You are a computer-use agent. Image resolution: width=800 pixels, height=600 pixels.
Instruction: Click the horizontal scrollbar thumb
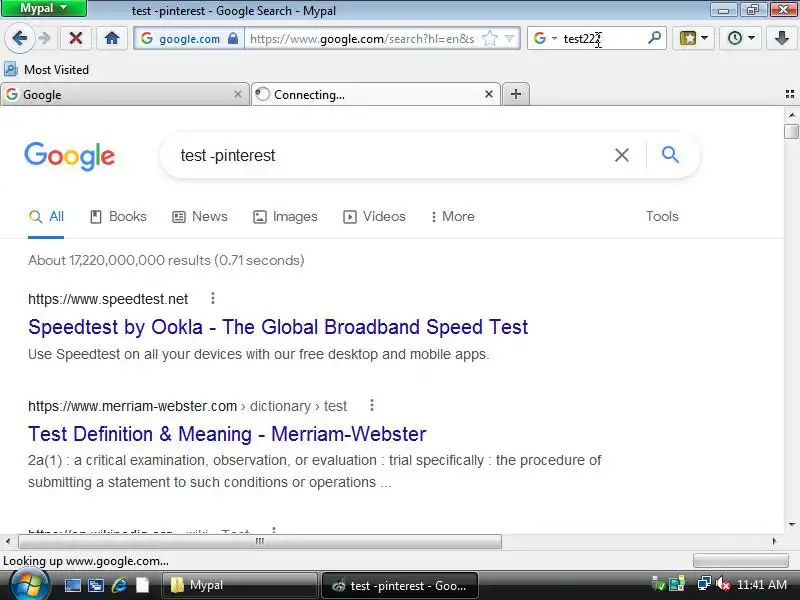[260, 541]
